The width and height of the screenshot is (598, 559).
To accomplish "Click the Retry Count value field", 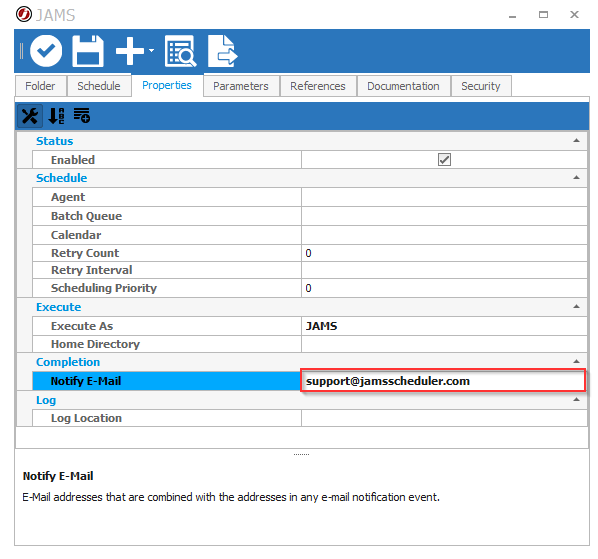I will coord(444,253).
